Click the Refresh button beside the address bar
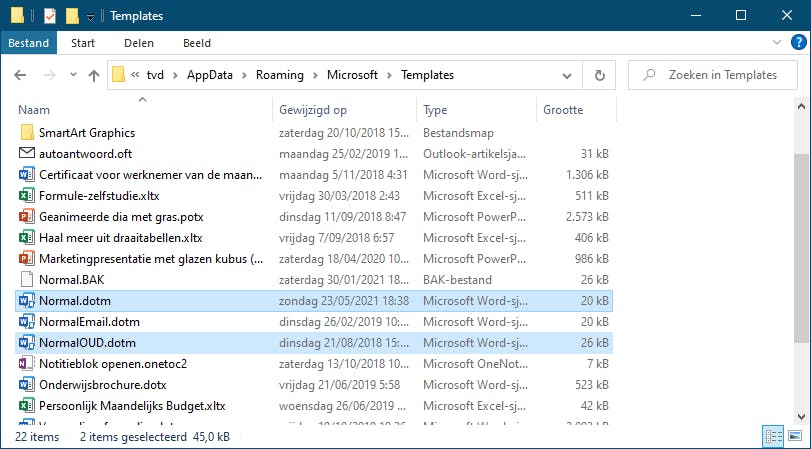The height and width of the screenshot is (449, 811). (599, 75)
